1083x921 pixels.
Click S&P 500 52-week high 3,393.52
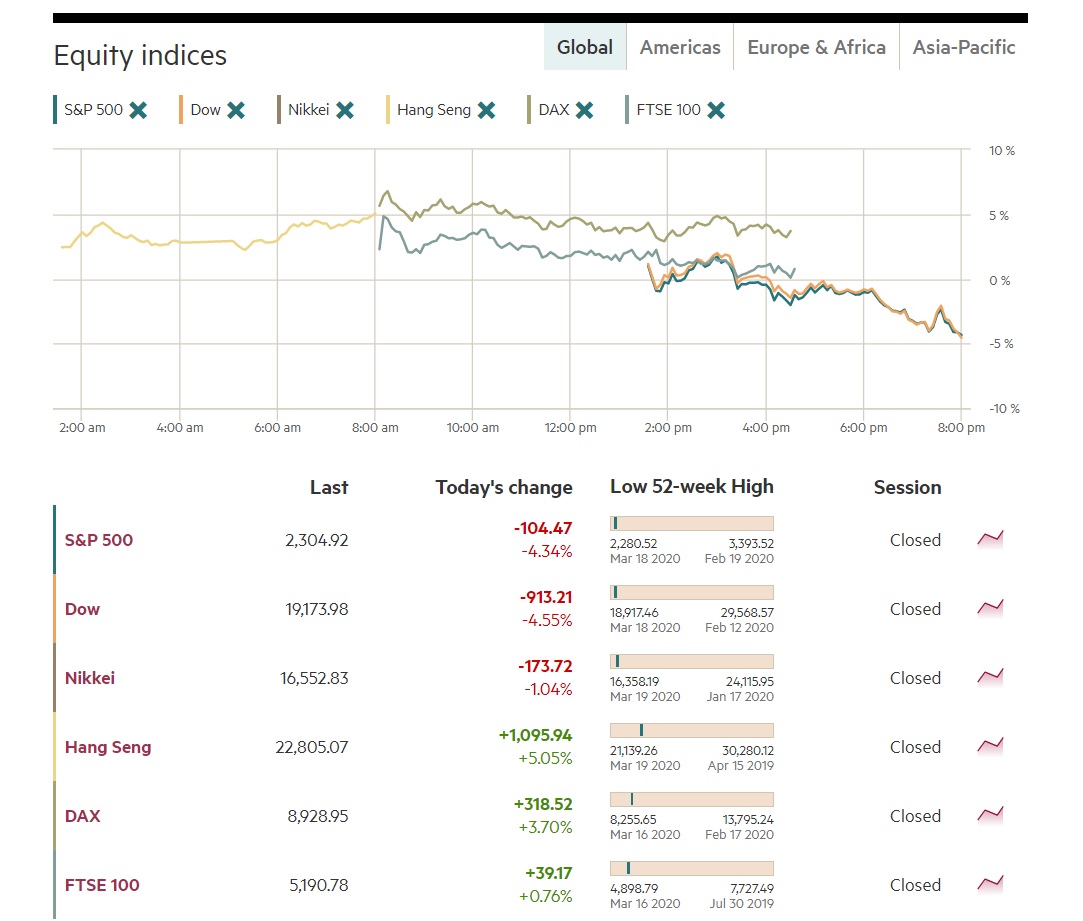click(x=751, y=544)
